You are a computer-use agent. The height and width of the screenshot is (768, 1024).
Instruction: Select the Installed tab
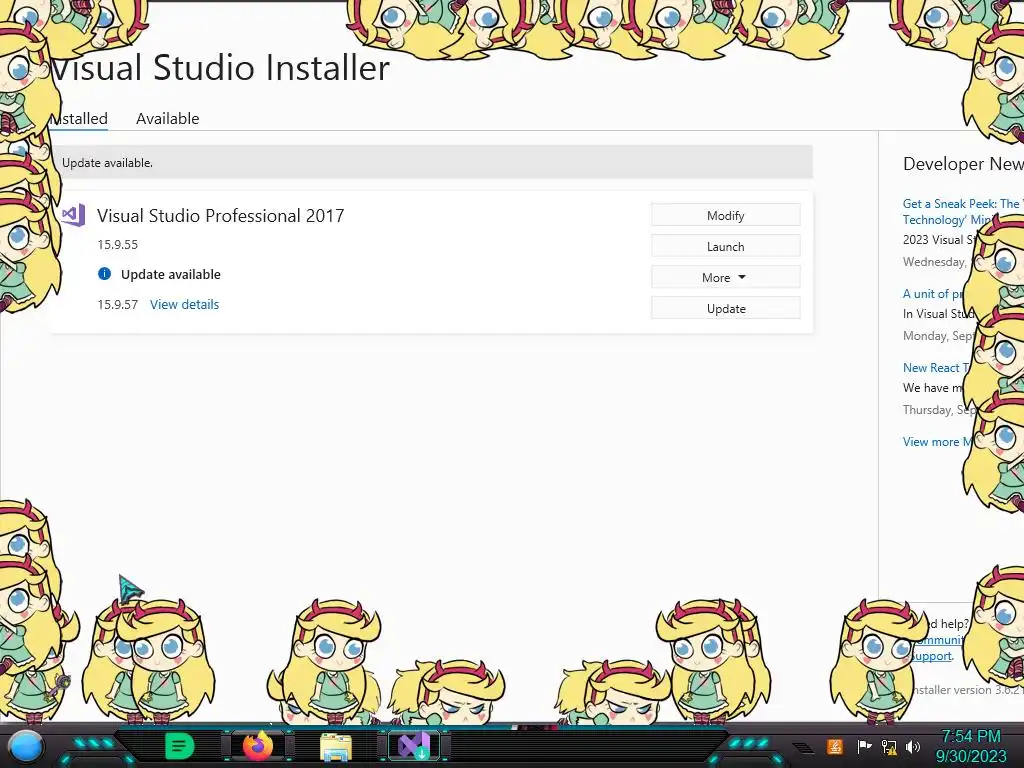pyautogui.click(x=79, y=118)
